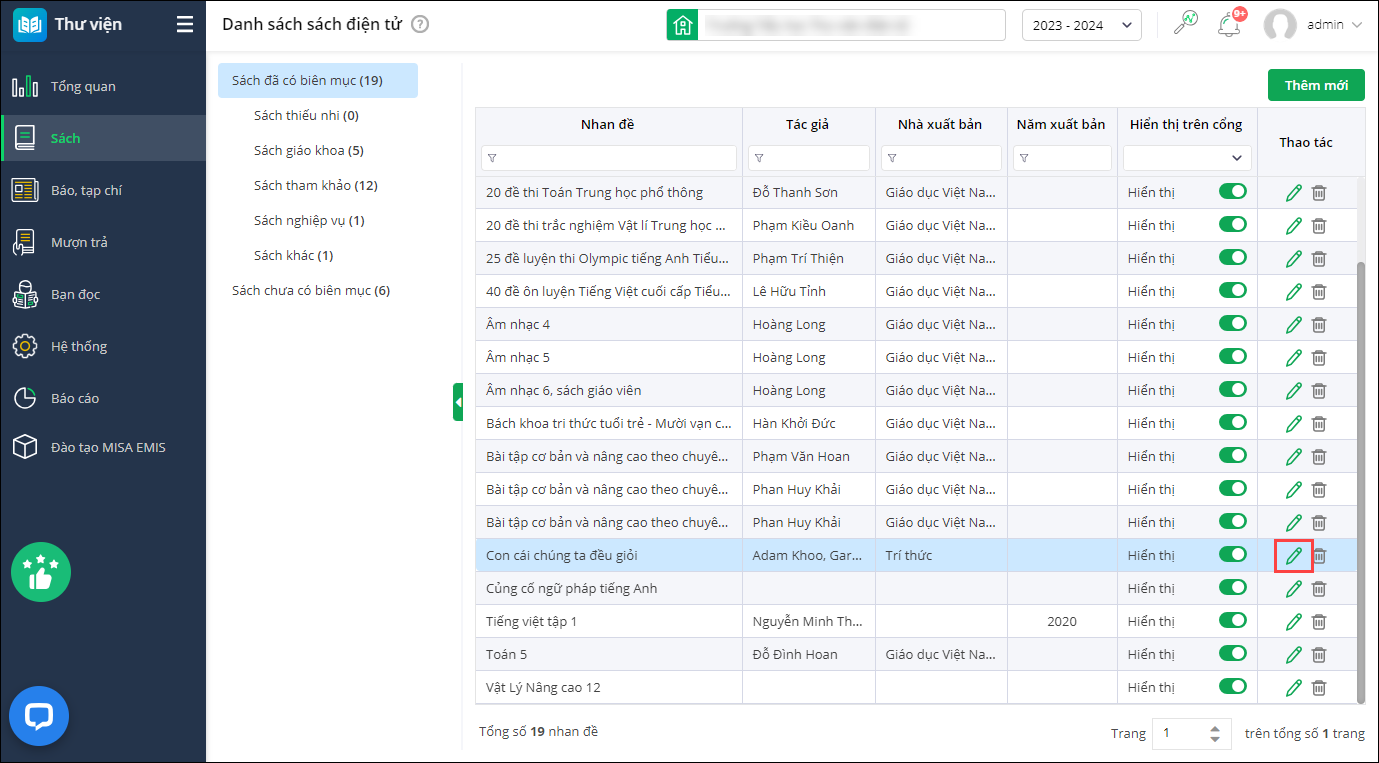
Task: Open Tổng quan in the sidebar
Action: tap(103, 86)
